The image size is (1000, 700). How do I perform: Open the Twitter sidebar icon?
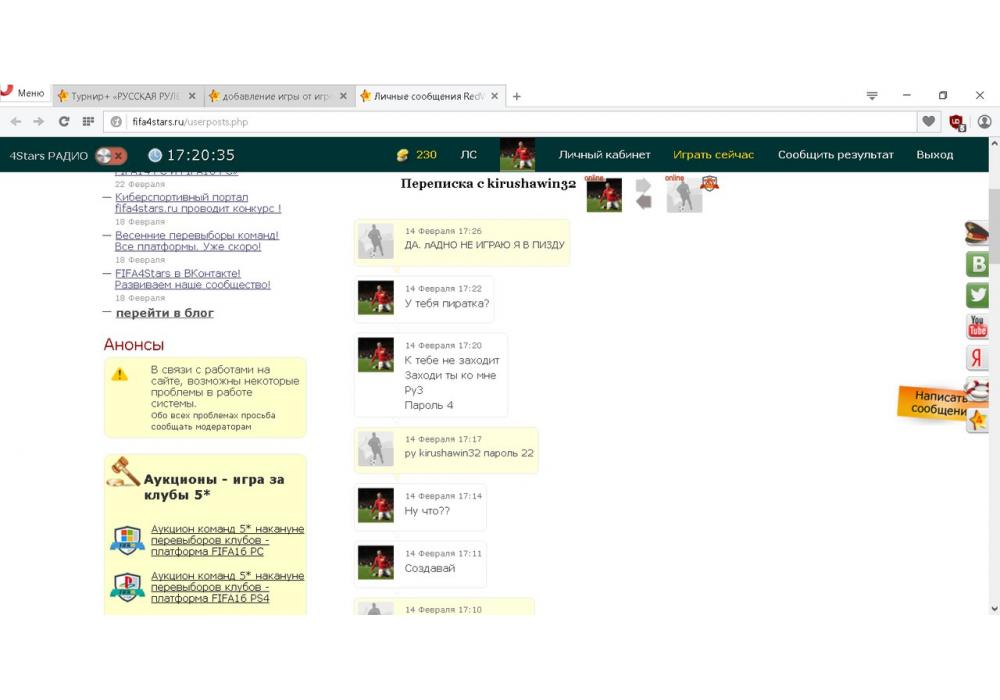click(x=977, y=295)
